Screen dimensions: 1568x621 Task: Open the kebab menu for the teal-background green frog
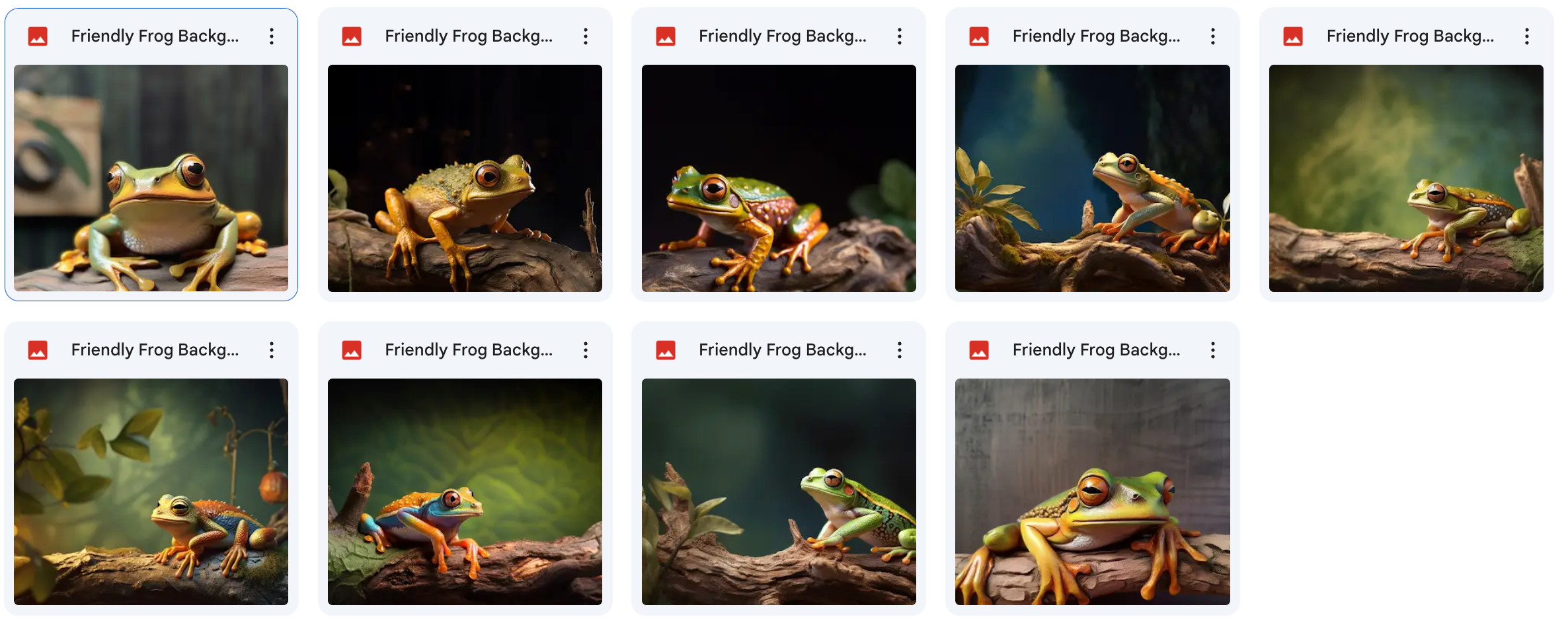[x=900, y=350]
